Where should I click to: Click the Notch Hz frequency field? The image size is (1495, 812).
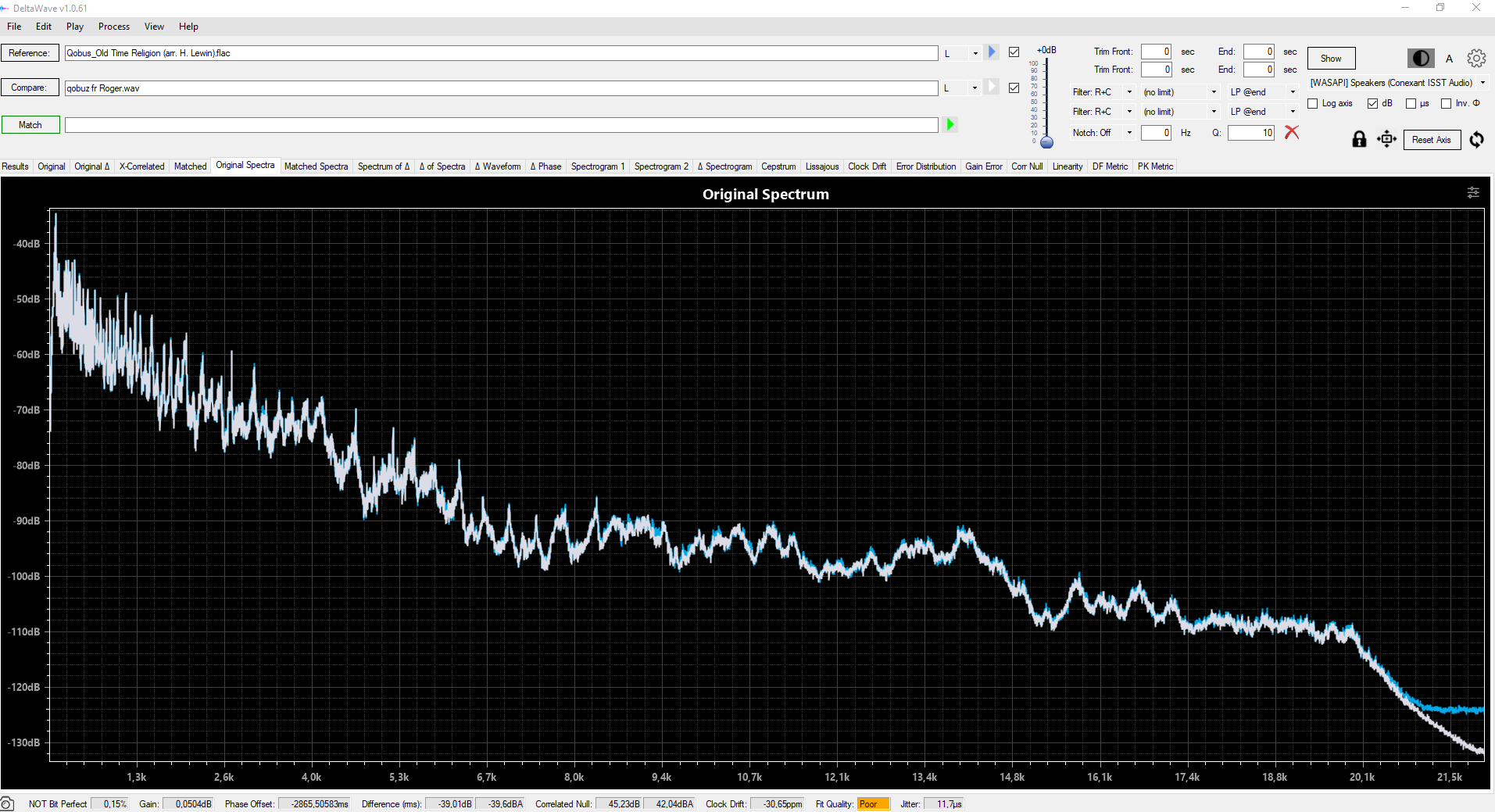[1156, 133]
